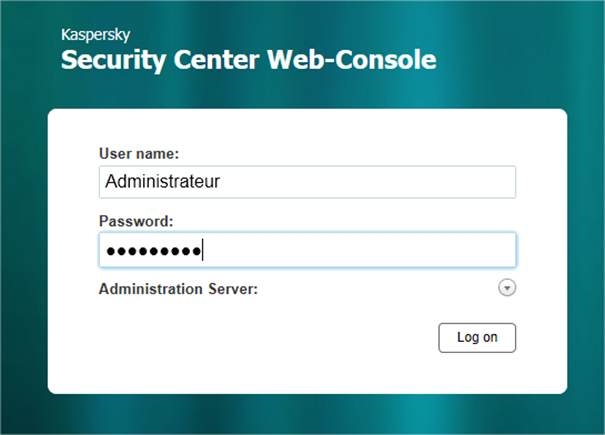Expand the Administration Server section arrow
The width and height of the screenshot is (605, 435).
coord(507,288)
